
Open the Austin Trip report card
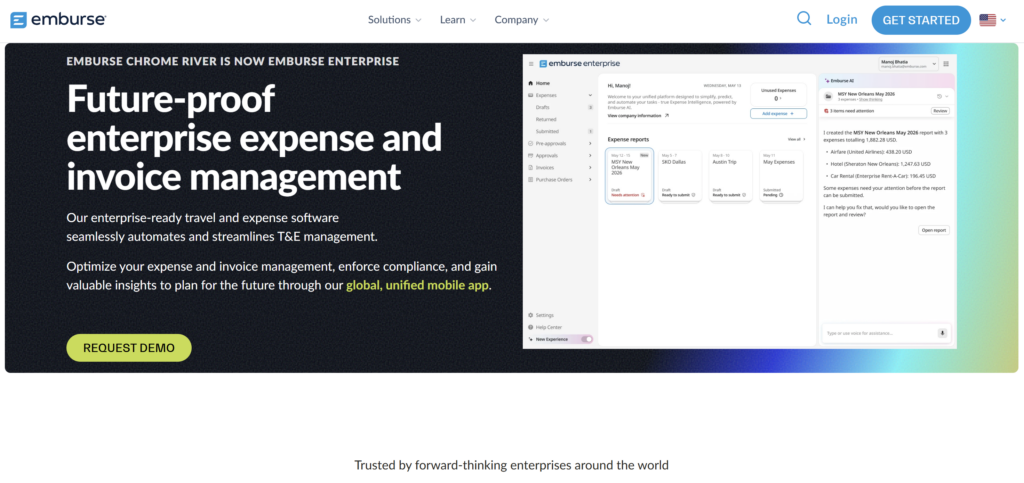click(x=730, y=176)
